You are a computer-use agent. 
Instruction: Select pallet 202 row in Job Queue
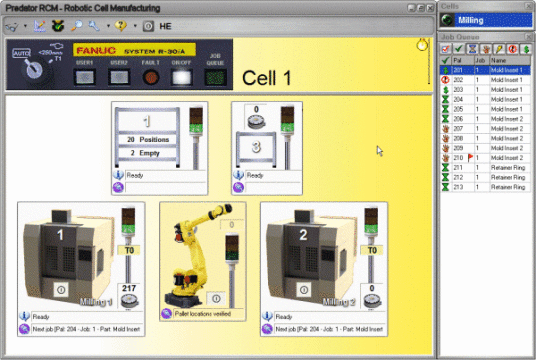pos(485,80)
